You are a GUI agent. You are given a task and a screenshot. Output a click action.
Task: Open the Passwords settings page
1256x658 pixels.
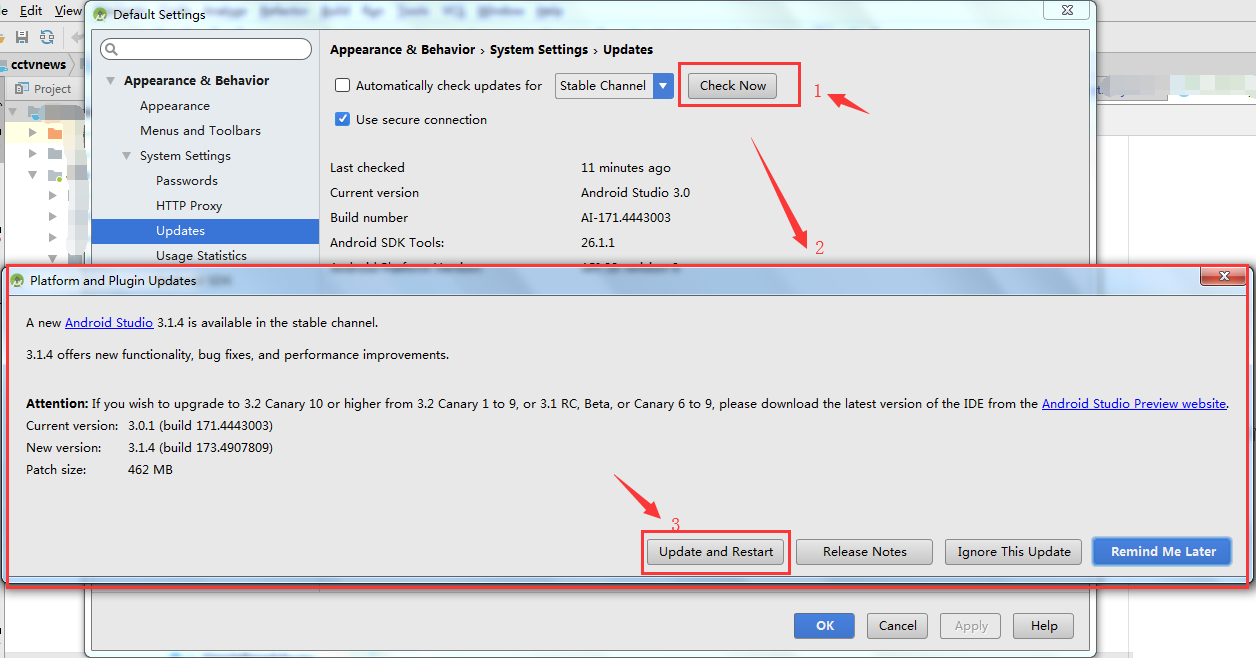coord(187,181)
